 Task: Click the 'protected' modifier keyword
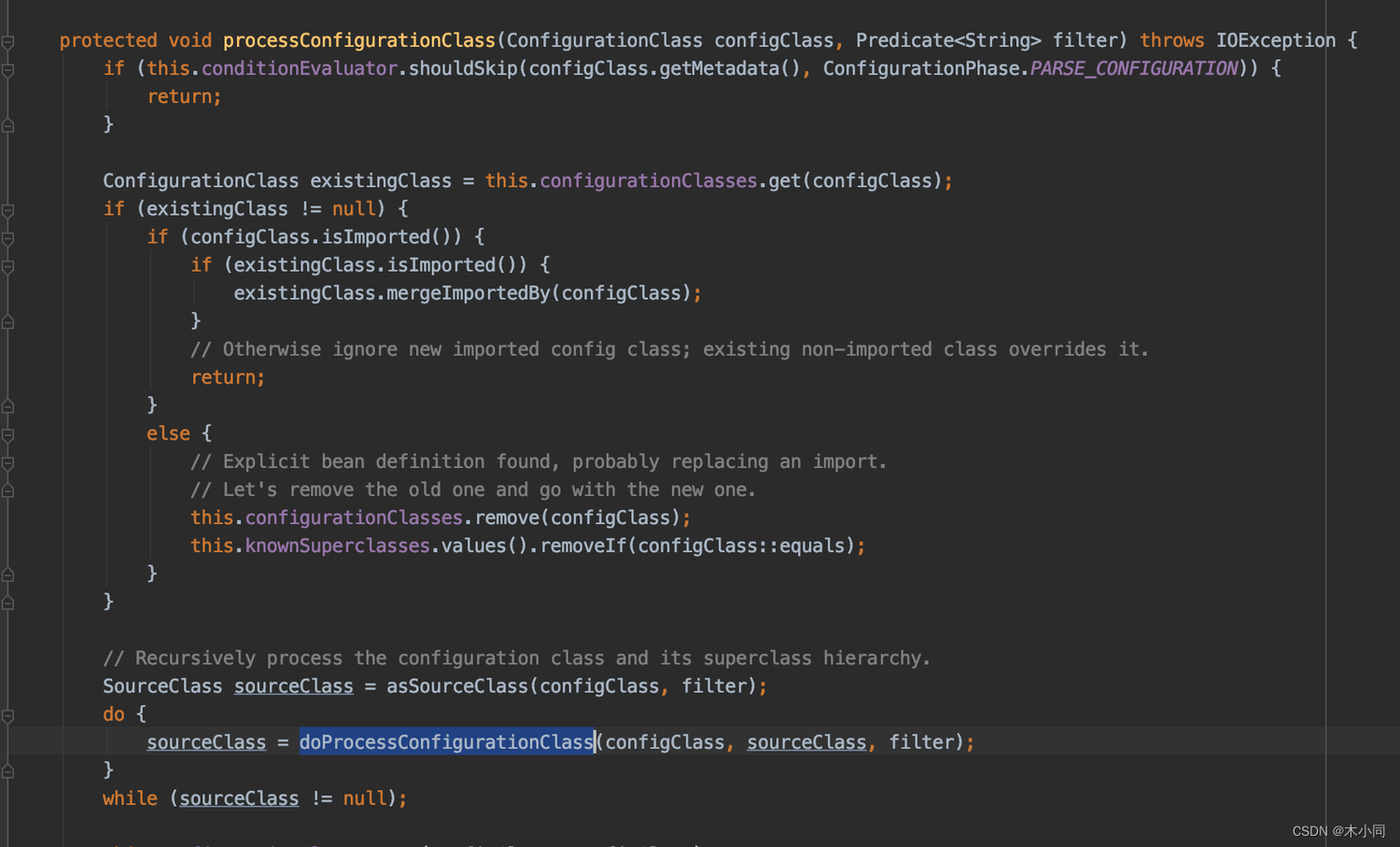(108, 40)
